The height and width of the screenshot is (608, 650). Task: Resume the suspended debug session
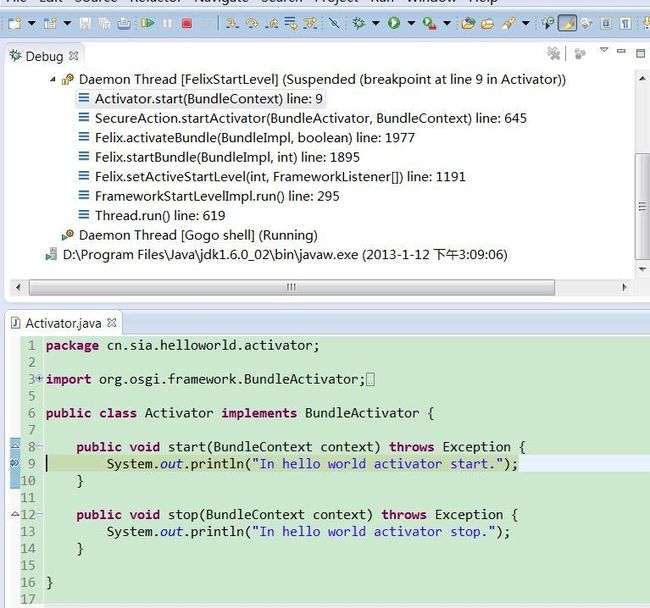click(x=147, y=23)
